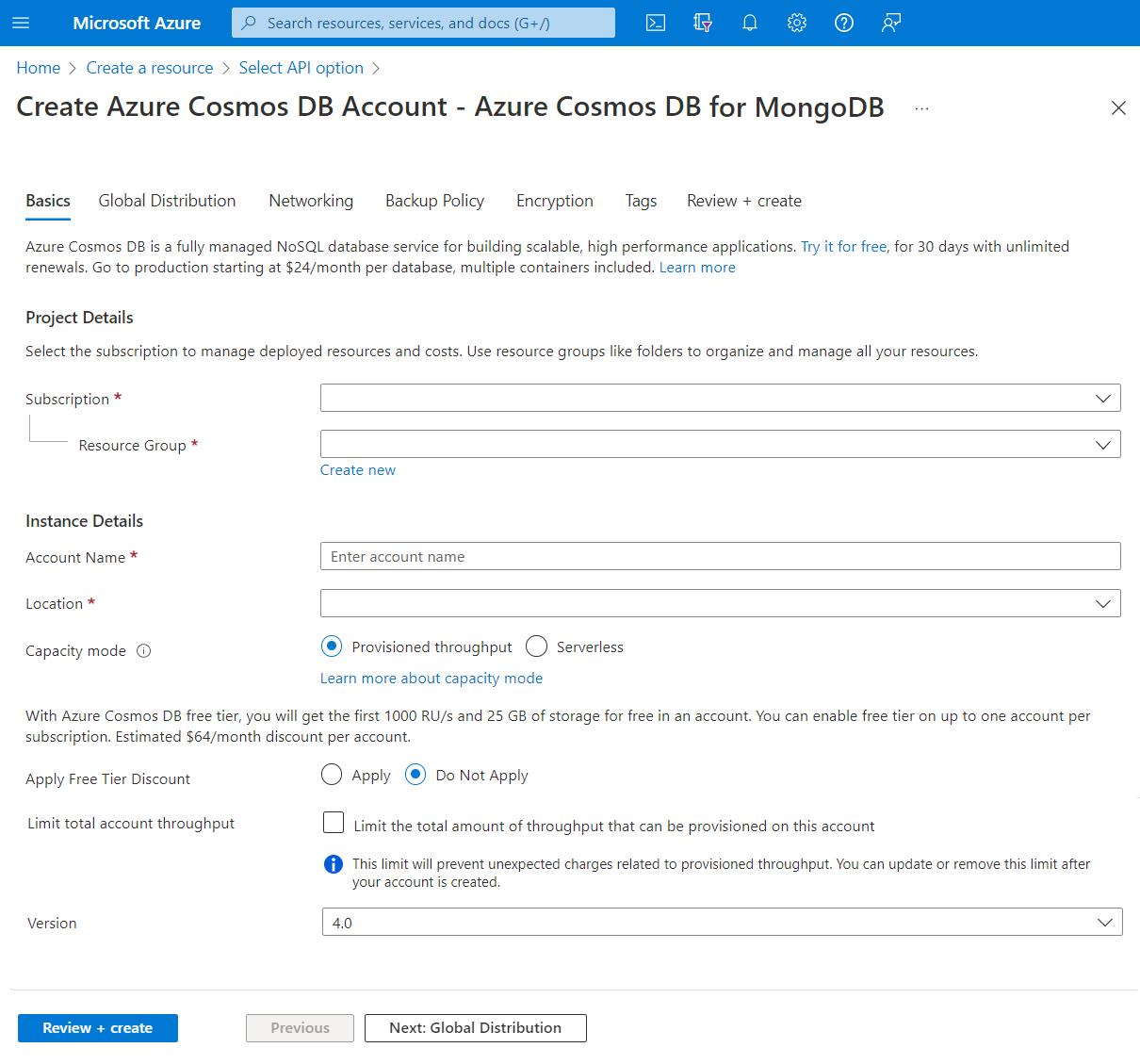The width and height of the screenshot is (1140, 1064).
Task: Open the Location dropdown
Action: tap(721, 603)
